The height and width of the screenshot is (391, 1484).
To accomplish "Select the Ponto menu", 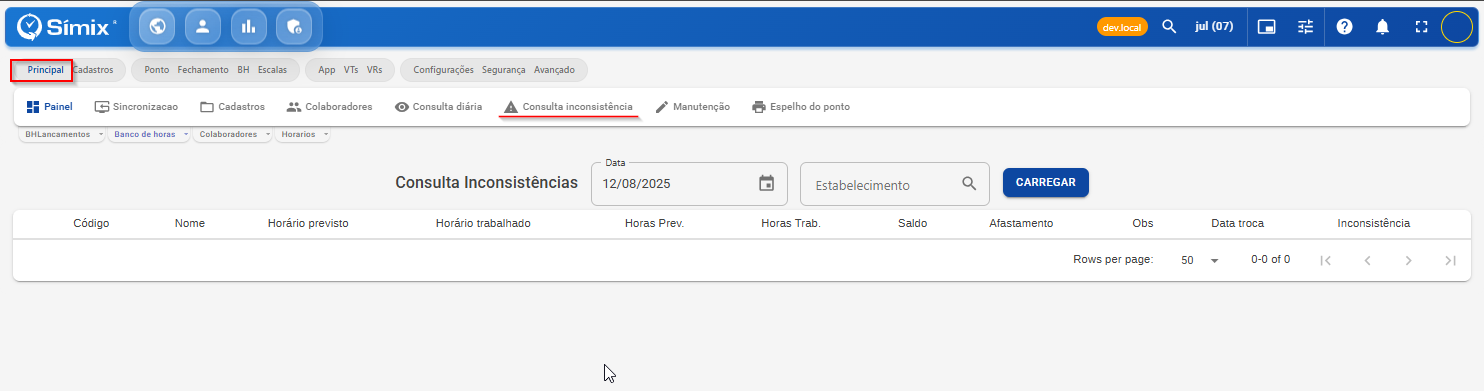I will [156, 70].
